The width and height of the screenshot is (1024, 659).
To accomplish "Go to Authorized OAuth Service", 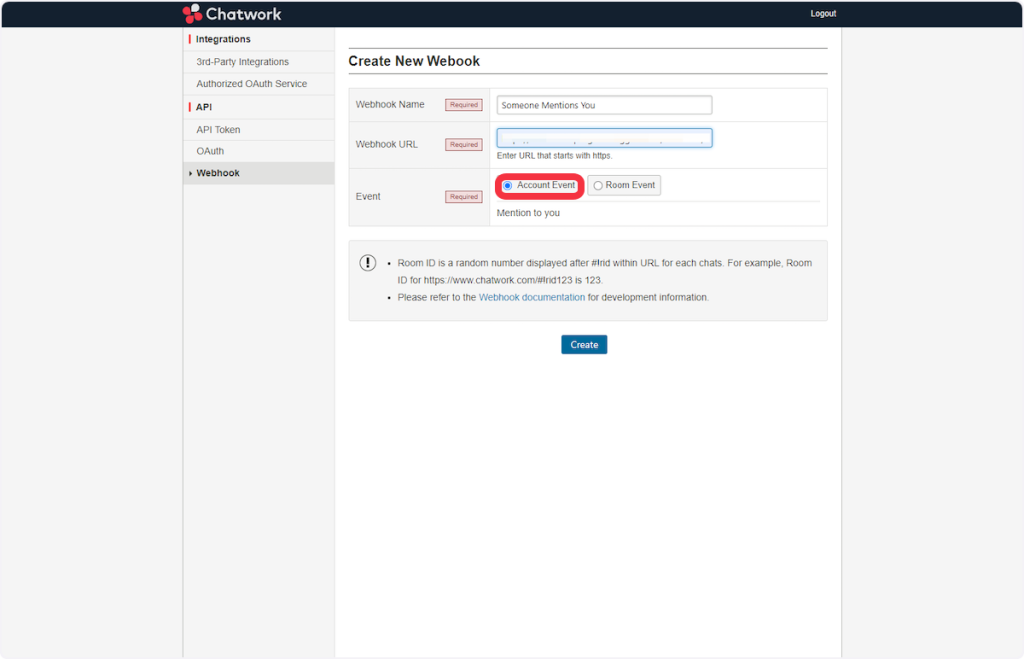I will tap(251, 84).
